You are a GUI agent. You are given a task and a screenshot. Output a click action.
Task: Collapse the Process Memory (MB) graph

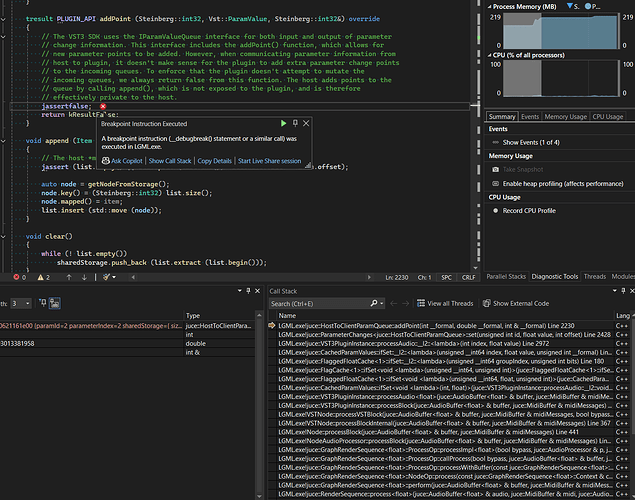[490, 6]
